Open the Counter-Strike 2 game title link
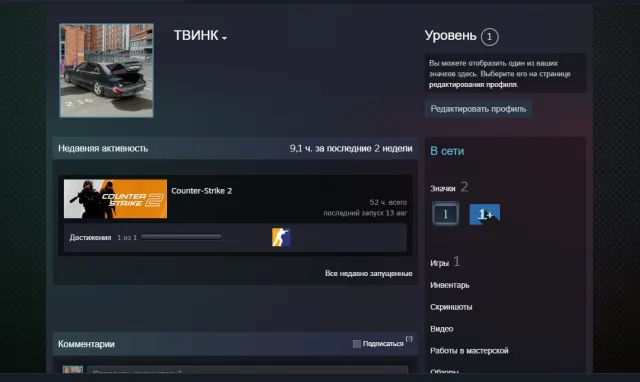Image resolution: width=640 pixels, height=382 pixels. coord(202,191)
